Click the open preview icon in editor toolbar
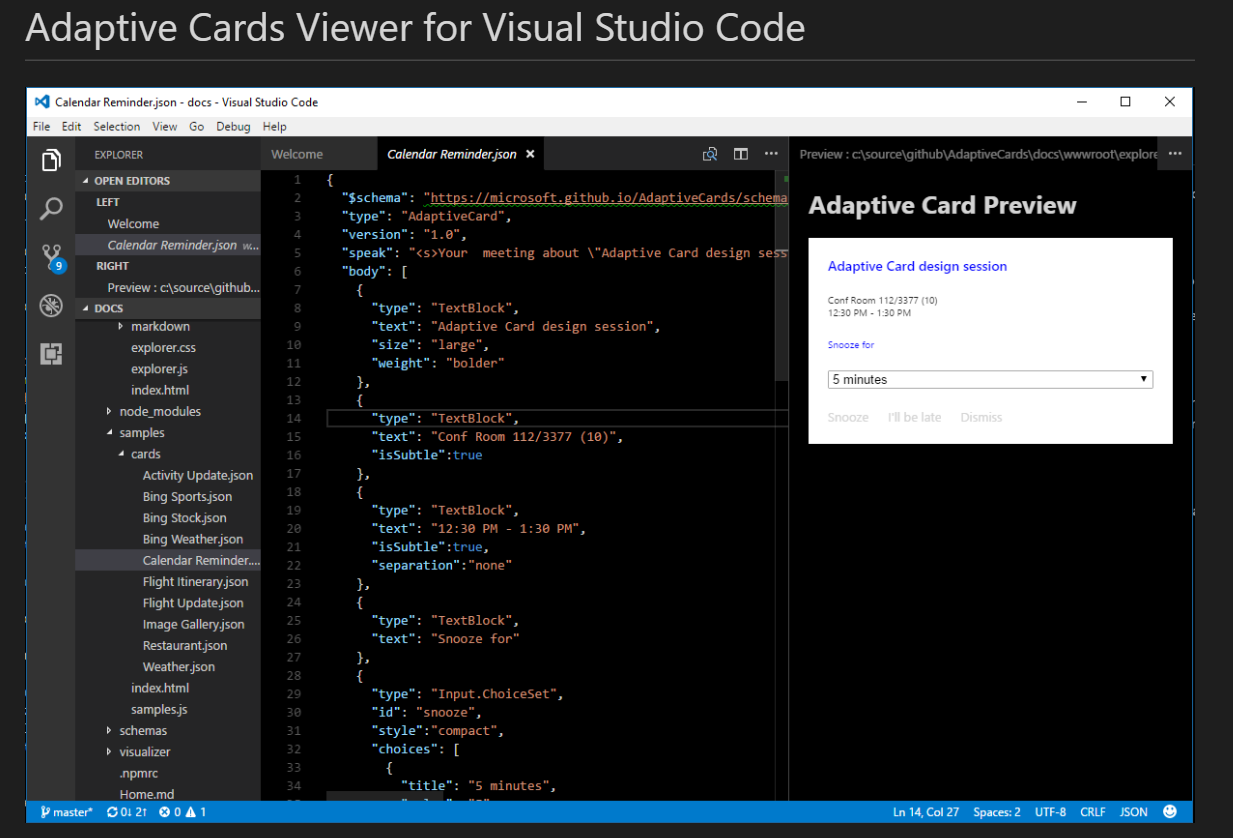Screen dimensions: 1233x838 [710, 154]
